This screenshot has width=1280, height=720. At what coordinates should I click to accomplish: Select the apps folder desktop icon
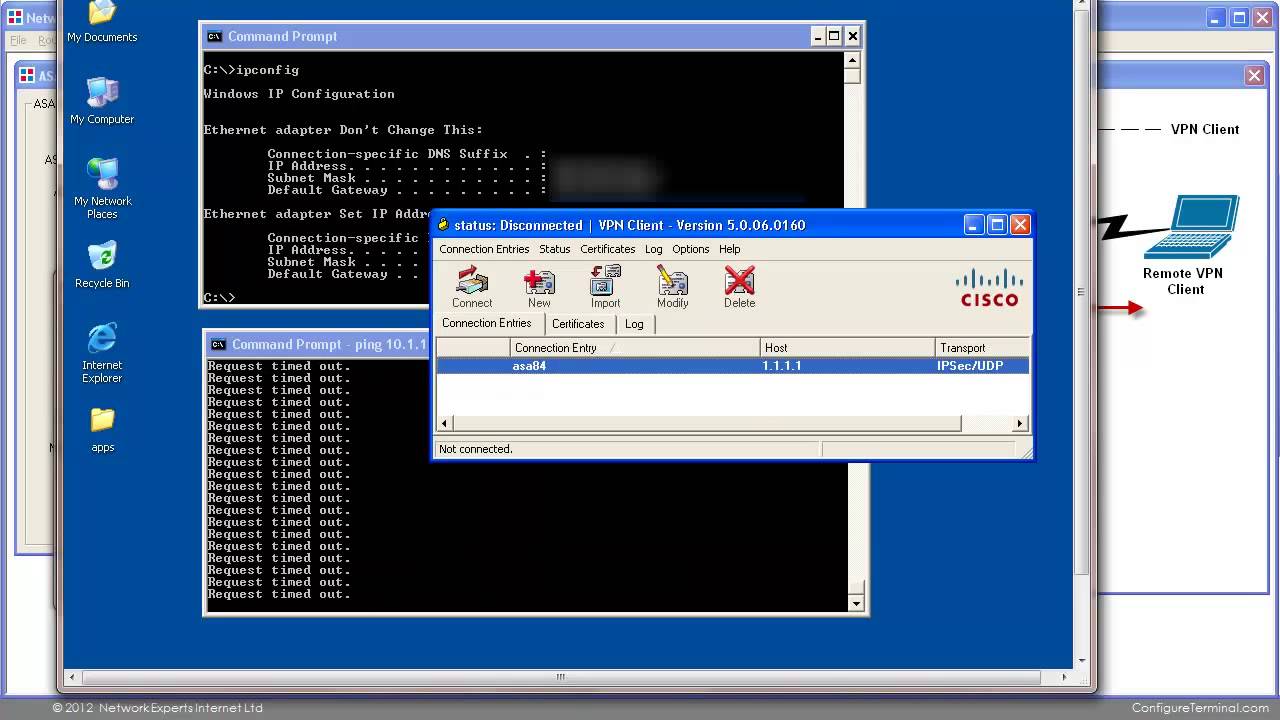coord(102,430)
